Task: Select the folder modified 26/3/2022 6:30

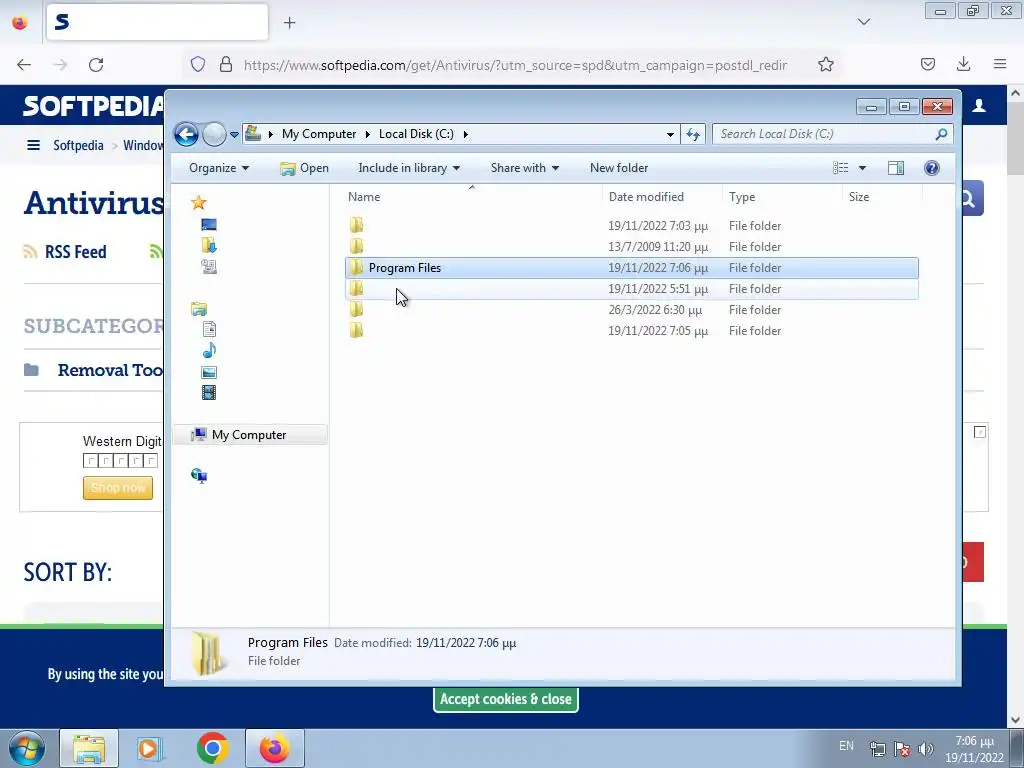Action: coord(632,310)
